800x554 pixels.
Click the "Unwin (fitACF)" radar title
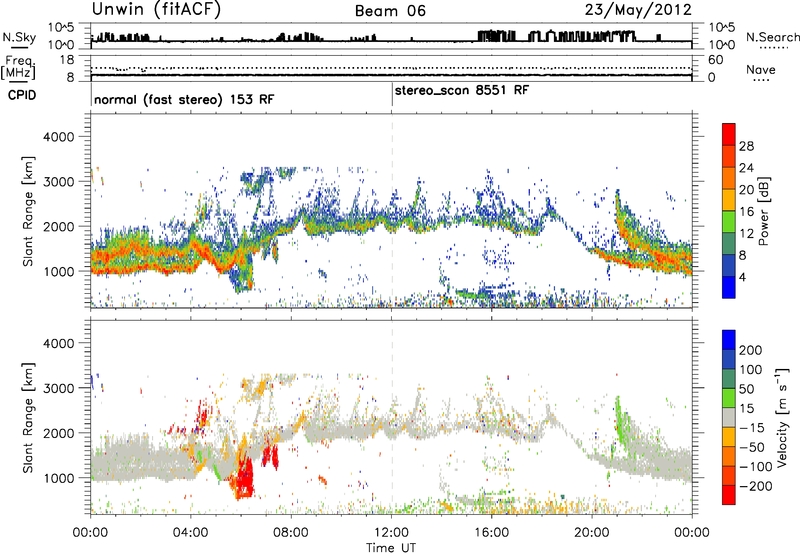[x=156, y=9]
